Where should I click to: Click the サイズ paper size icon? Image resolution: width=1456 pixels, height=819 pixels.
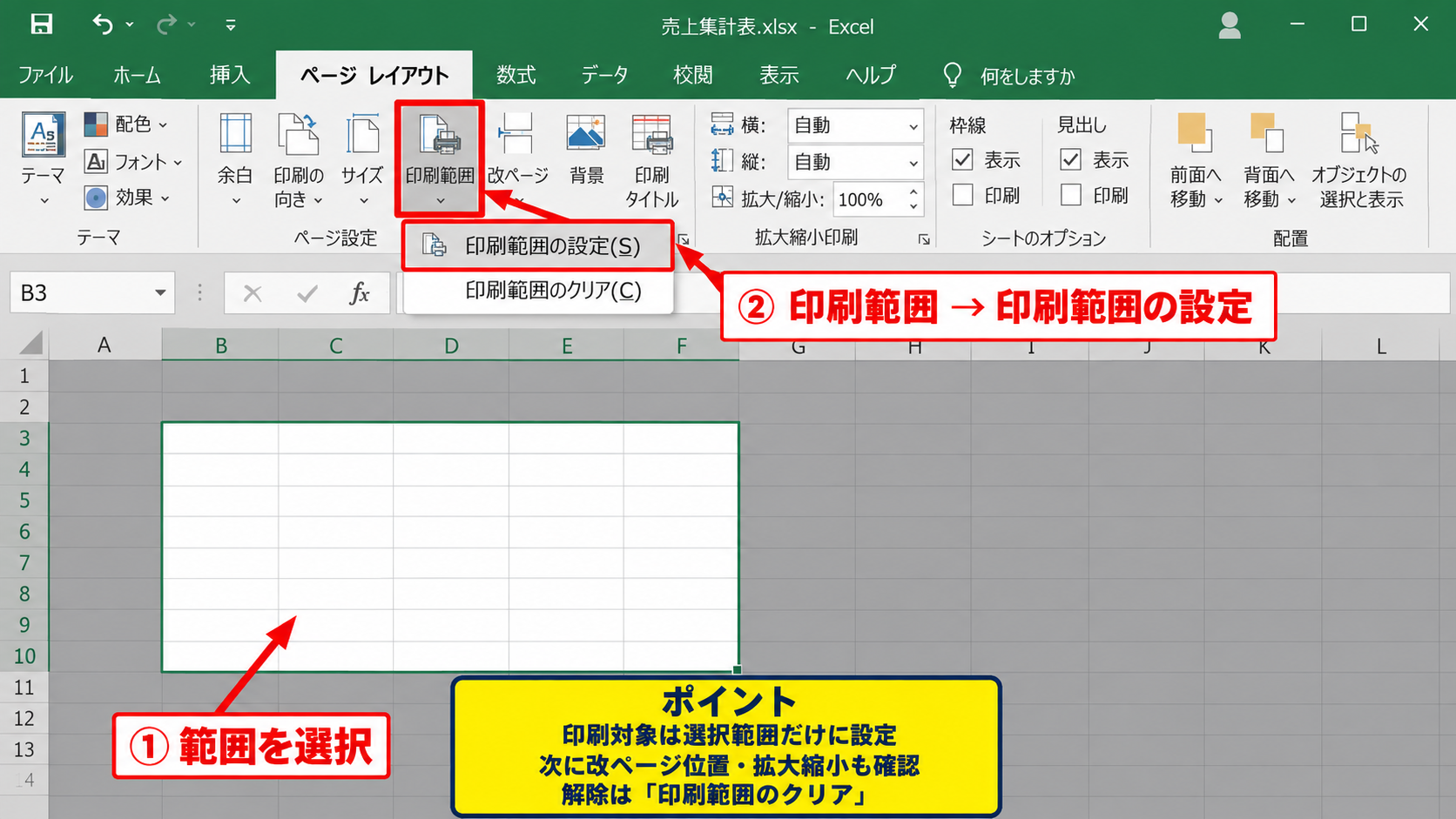tap(362, 136)
